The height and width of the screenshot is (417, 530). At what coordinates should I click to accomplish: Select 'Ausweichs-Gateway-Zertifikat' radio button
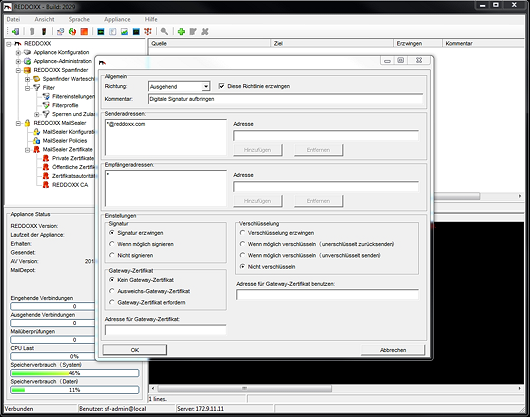[112, 291]
